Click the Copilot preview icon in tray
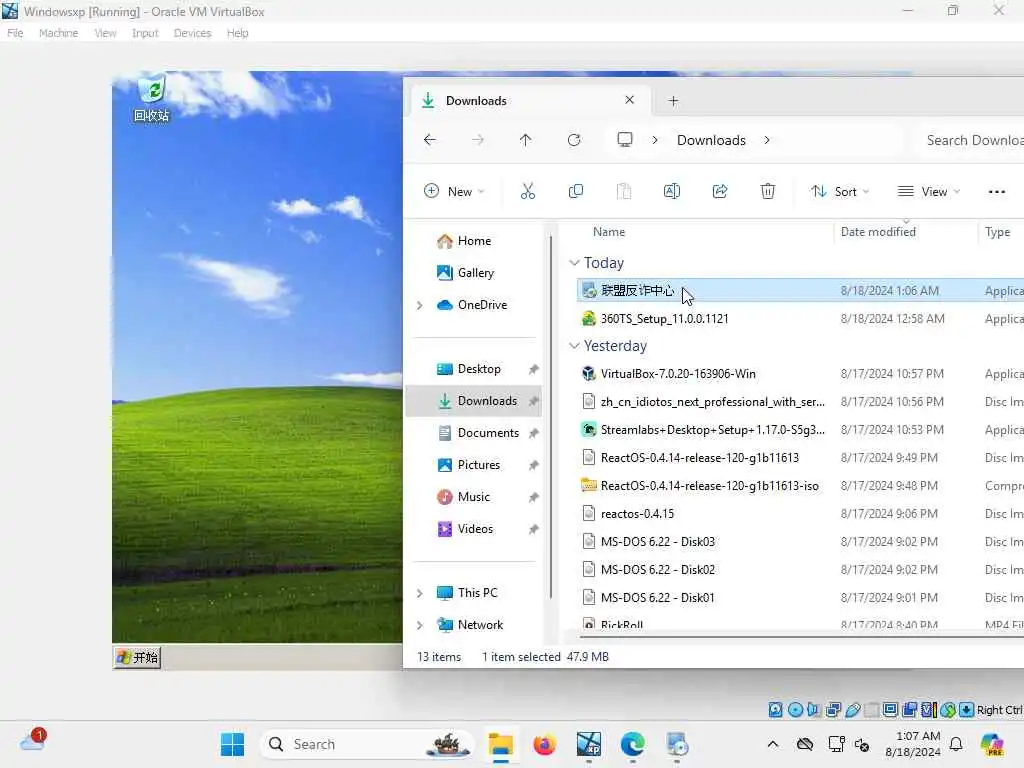The height and width of the screenshot is (768, 1024). [x=992, y=744]
